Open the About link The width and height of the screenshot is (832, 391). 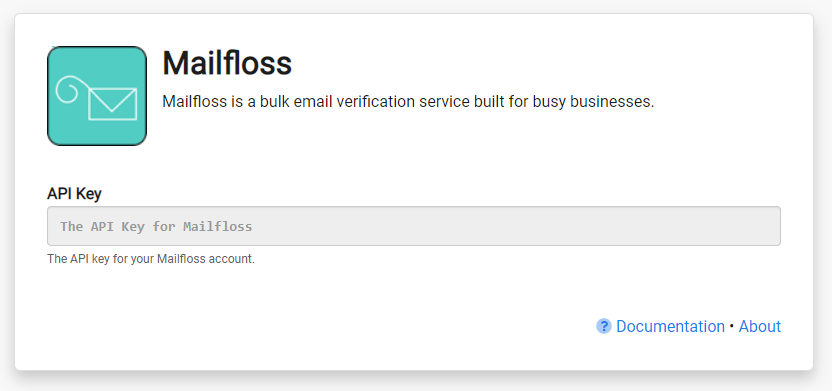(x=760, y=326)
